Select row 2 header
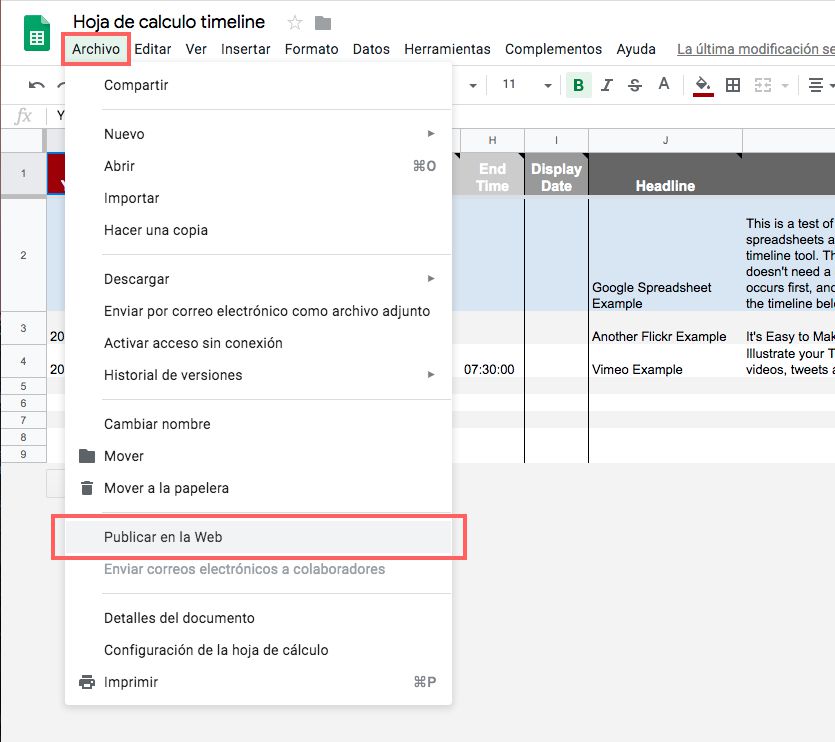This screenshot has height=742, width=835. pos(23,255)
